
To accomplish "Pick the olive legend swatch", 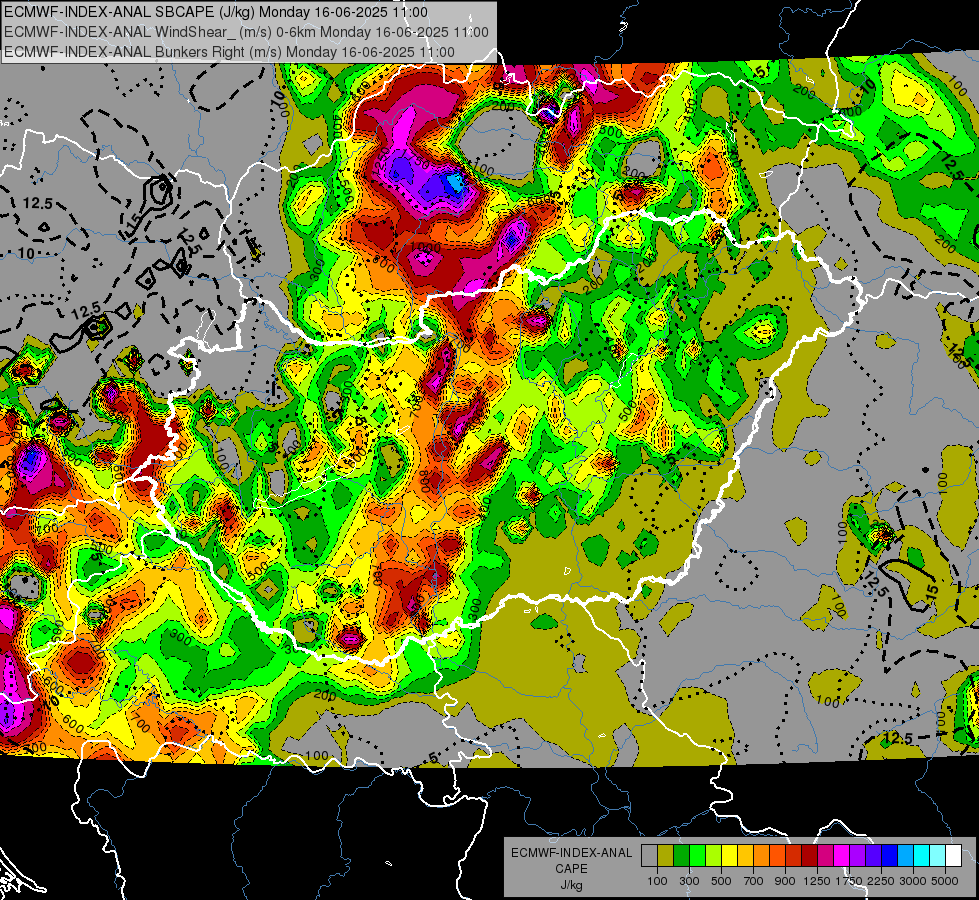I will point(666,856).
